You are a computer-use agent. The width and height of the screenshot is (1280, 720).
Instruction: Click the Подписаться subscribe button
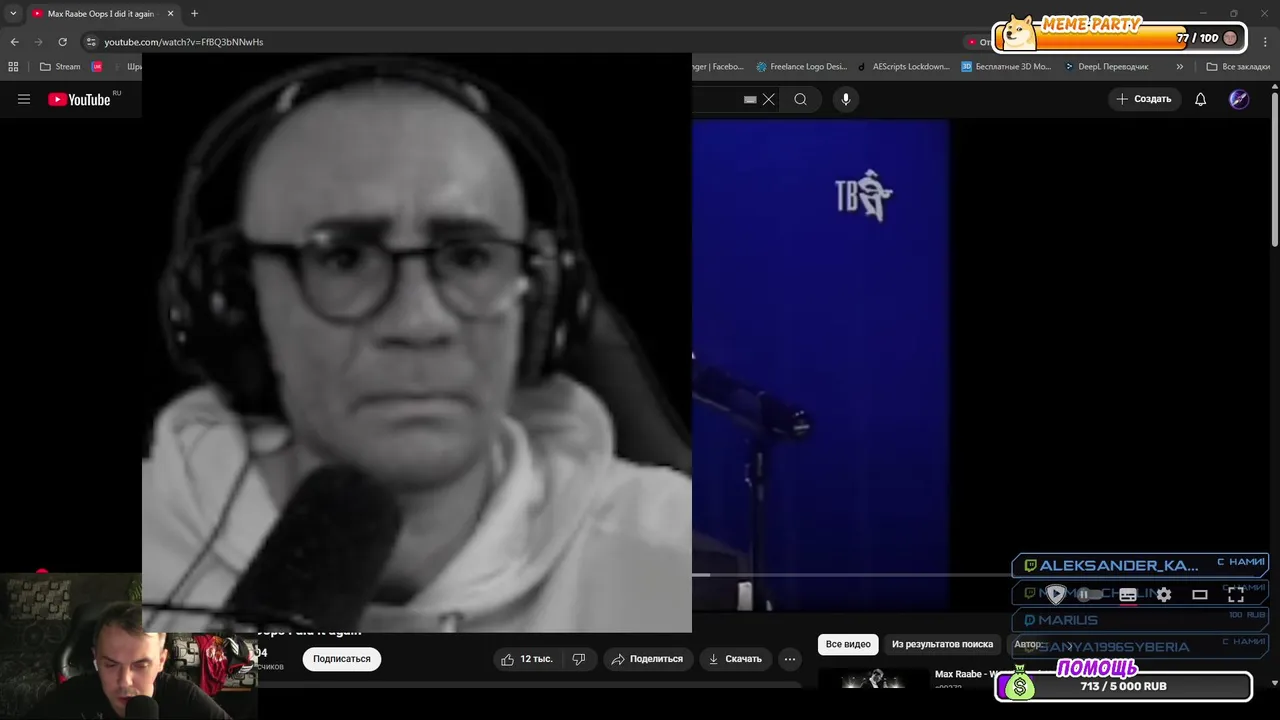point(342,659)
